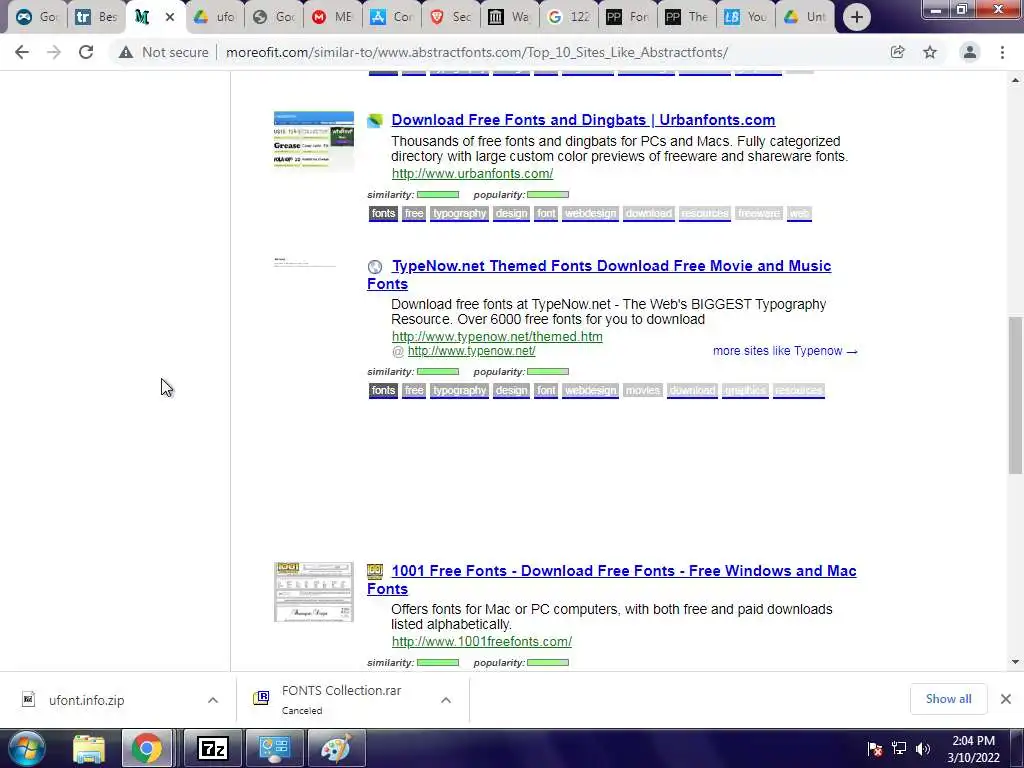Click the Urbanfonts favicon icon
The image size is (1024, 768).
point(375,121)
